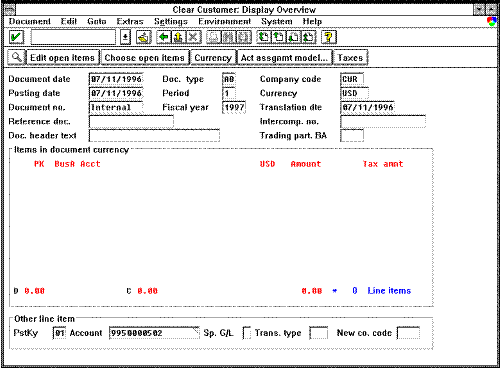Click the Choose open items button
The height and width of the screenshot is (368, 500).
(145, 57)
